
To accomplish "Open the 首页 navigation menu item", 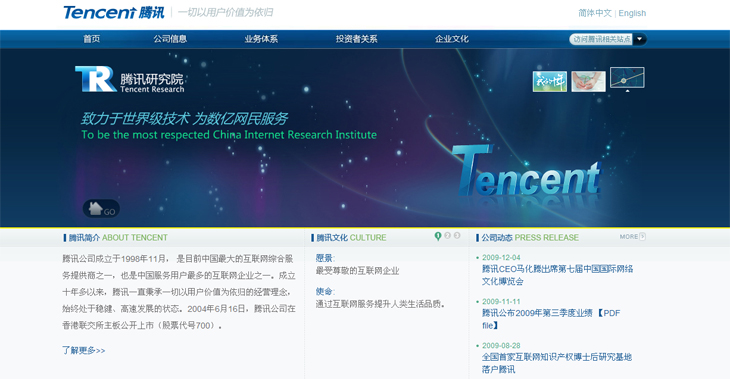I will (92, 39).
